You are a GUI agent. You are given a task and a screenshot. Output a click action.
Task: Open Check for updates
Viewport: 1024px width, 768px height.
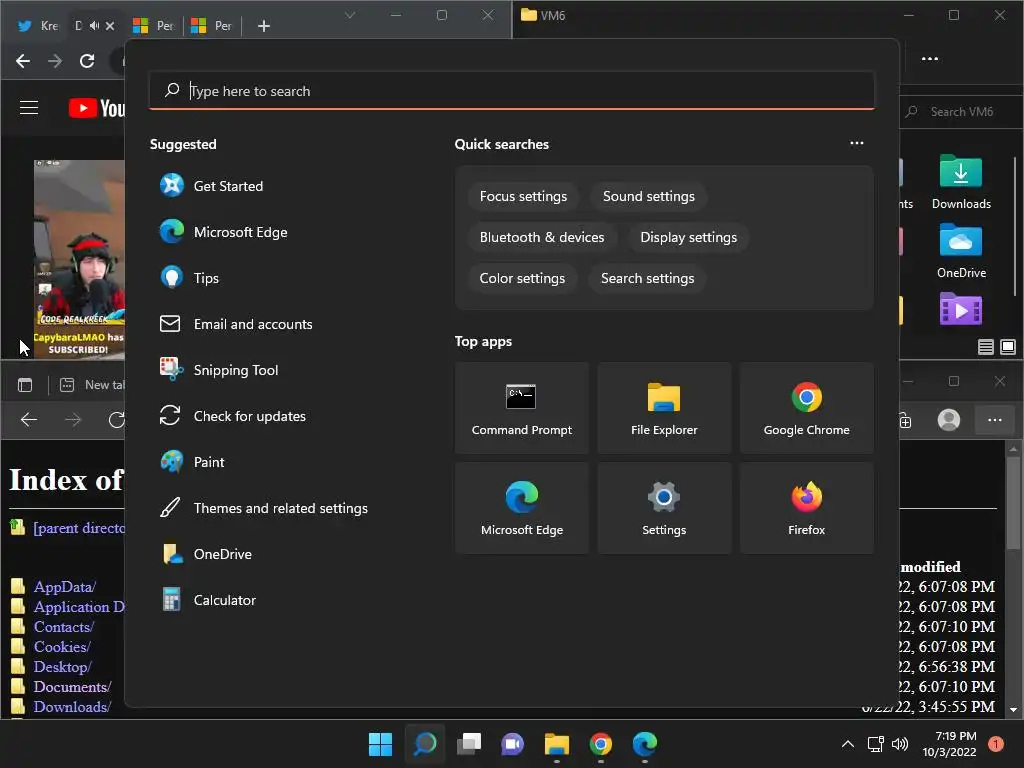pos(232,416)
